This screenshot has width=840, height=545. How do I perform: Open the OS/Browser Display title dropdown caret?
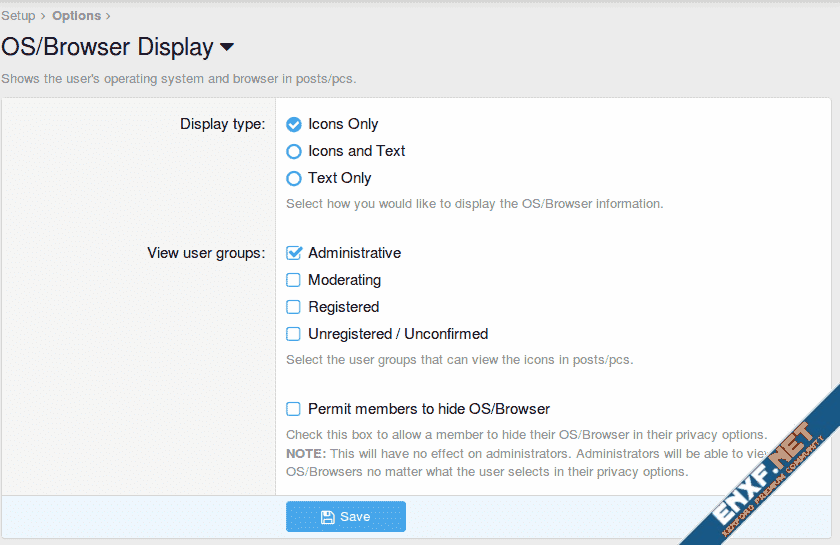[227, 48]
